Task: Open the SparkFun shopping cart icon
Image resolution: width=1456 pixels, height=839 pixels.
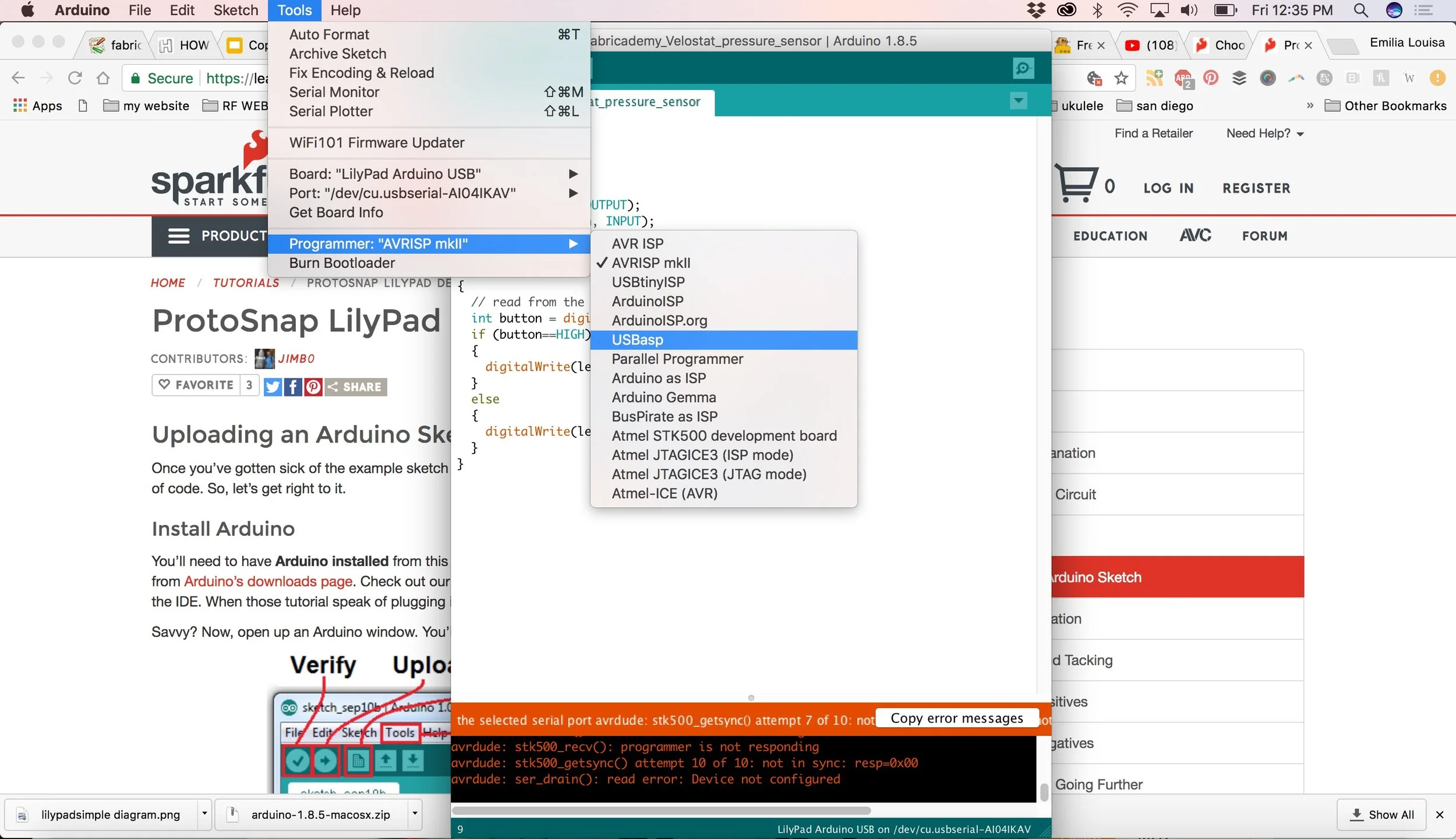Action: coord(1076,183)
